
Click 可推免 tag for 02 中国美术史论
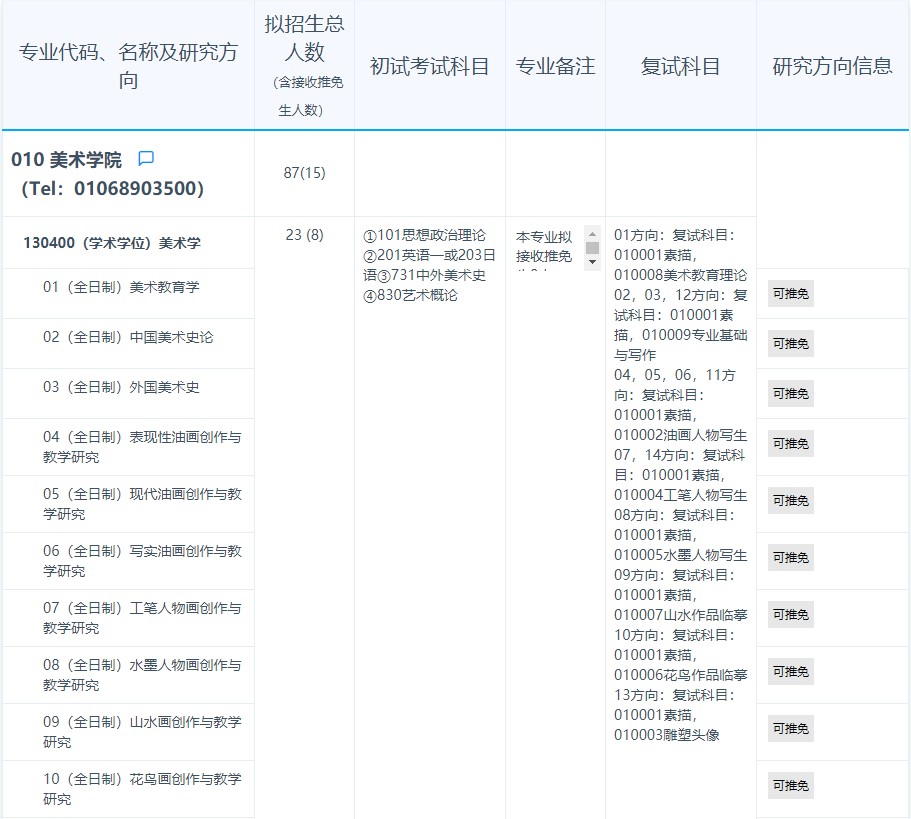click(x=790, y=344)
